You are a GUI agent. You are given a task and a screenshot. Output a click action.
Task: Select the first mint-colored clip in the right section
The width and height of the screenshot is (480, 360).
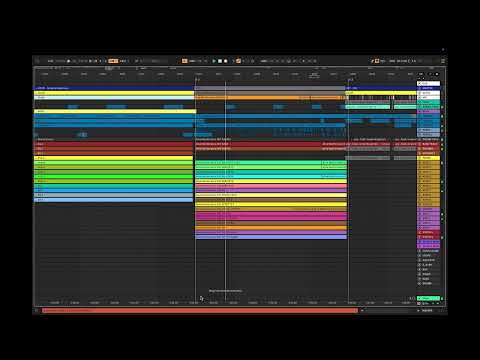(x=368, y=107)
